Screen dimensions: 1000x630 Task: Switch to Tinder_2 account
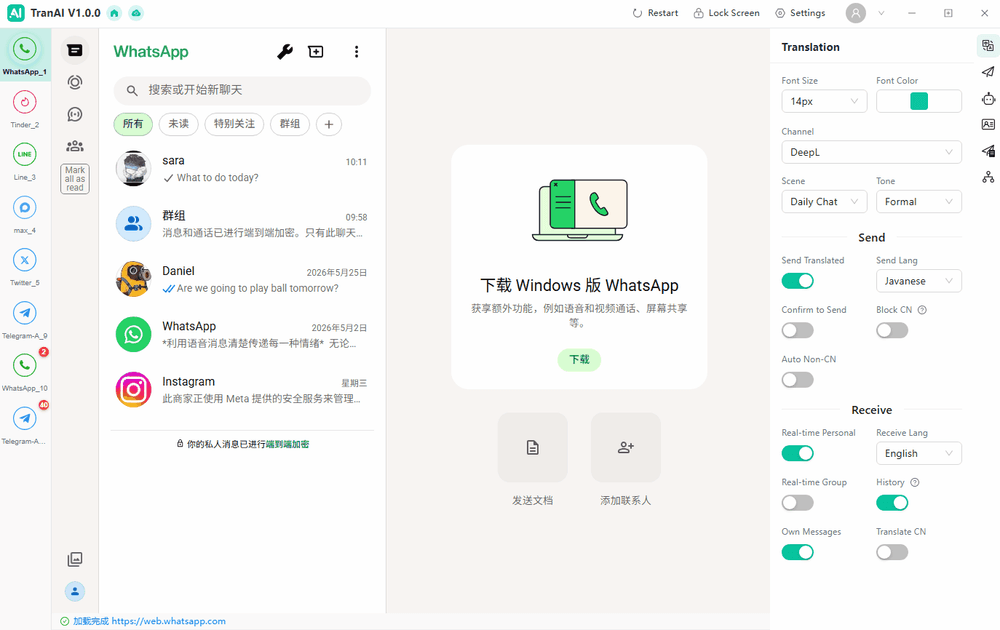tap(25, 108)
